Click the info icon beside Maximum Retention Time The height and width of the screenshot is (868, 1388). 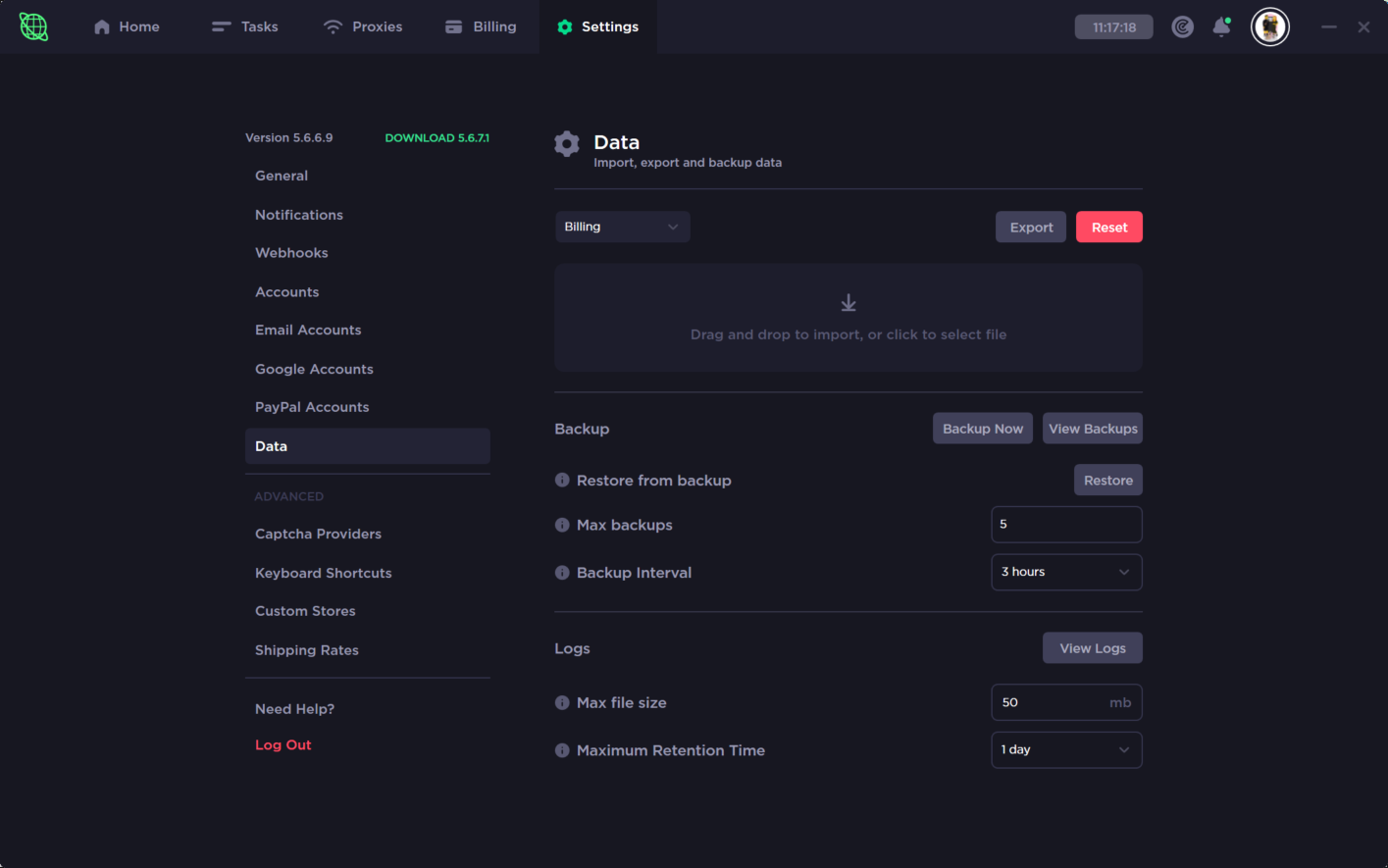click(x=562, y=750)
